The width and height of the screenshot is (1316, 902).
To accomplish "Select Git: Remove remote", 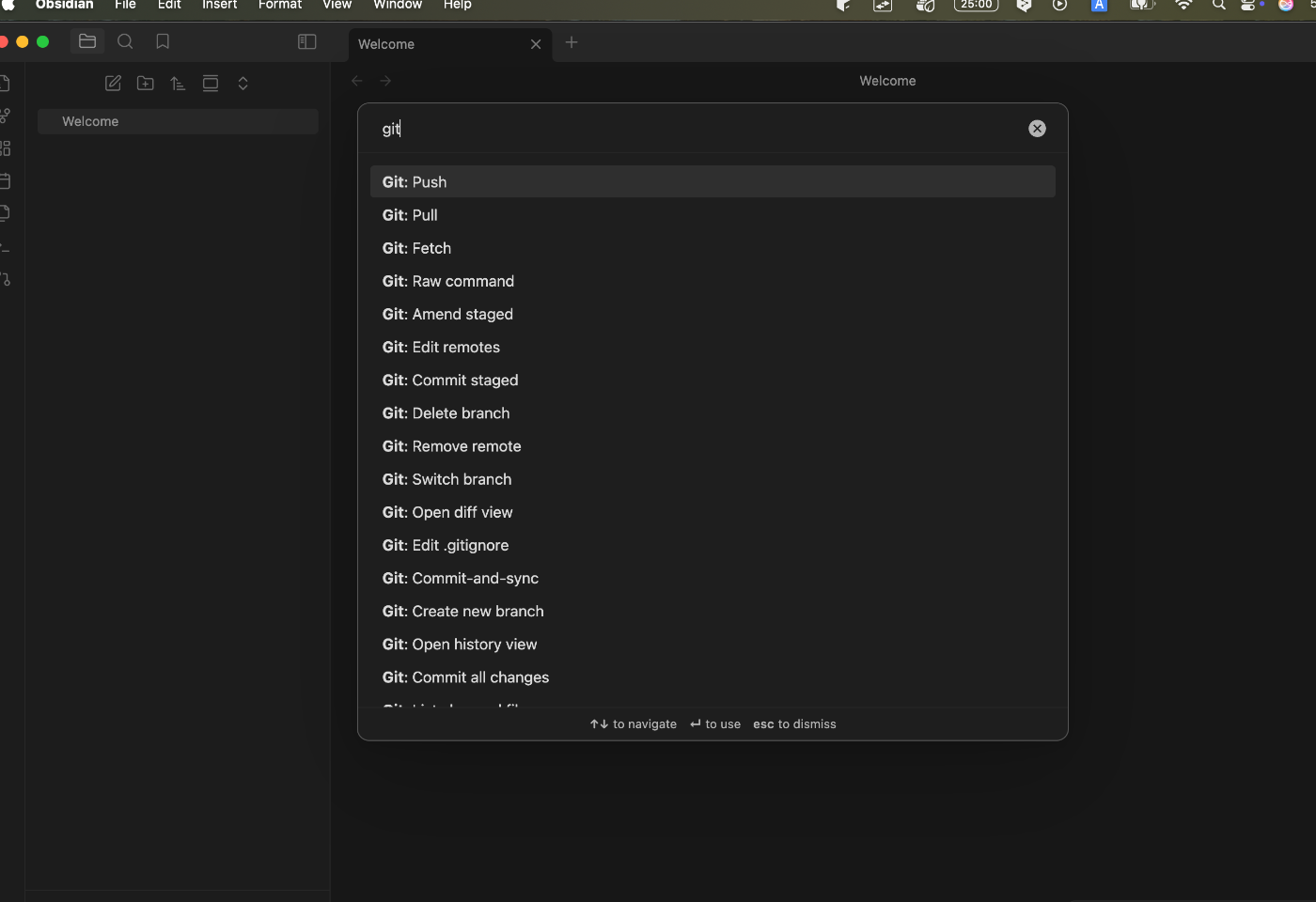I will click(713, 446).
